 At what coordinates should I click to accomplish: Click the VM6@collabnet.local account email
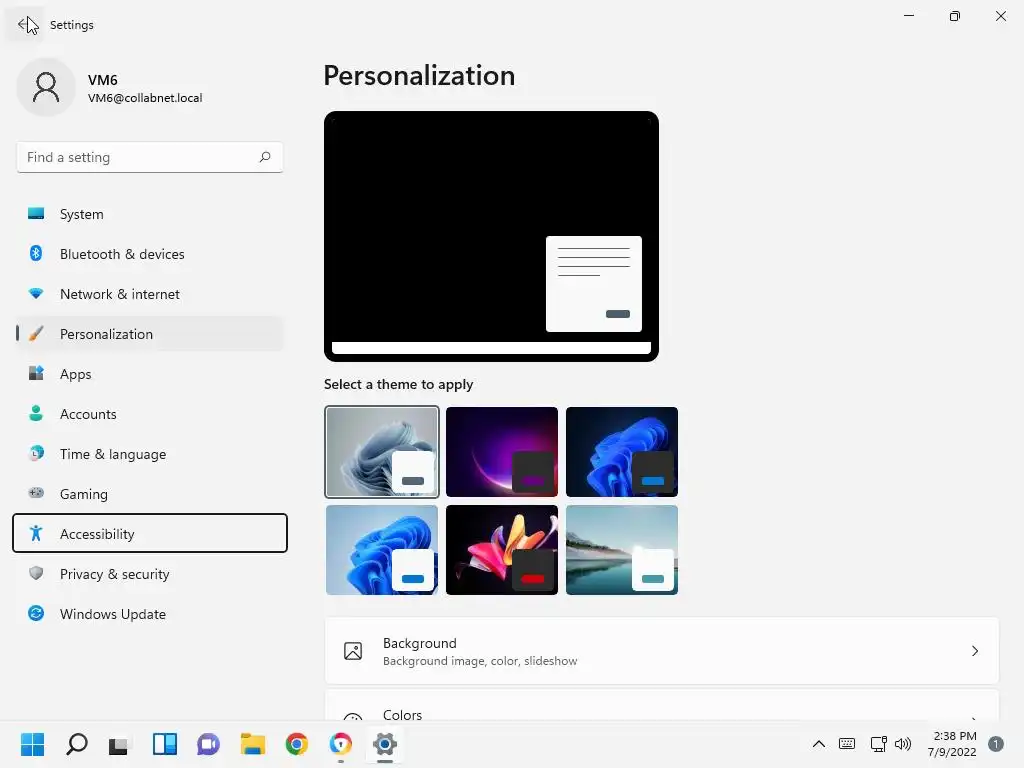[145, 98]
